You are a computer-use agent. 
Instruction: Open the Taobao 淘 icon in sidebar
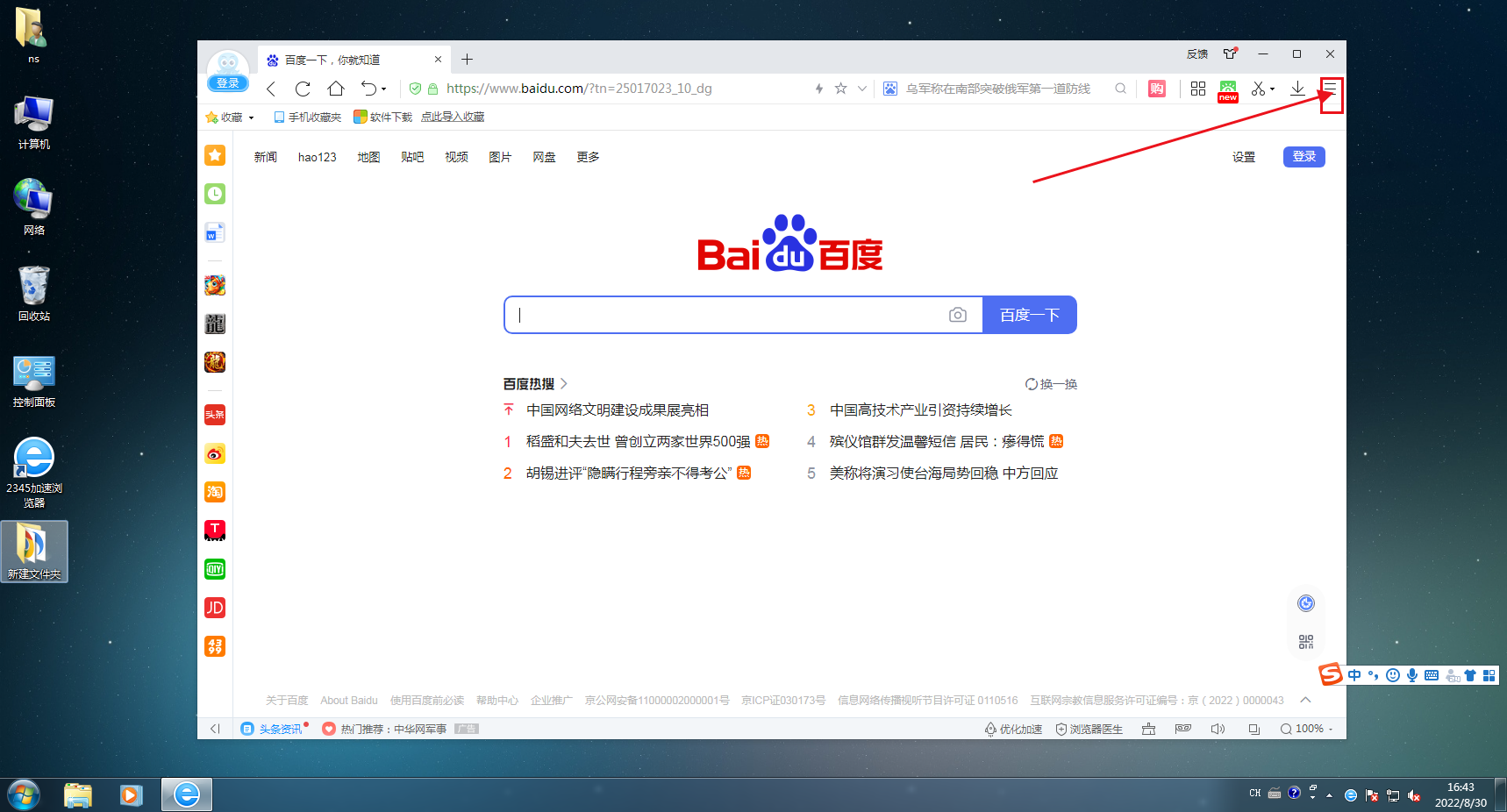coord(215,492)
